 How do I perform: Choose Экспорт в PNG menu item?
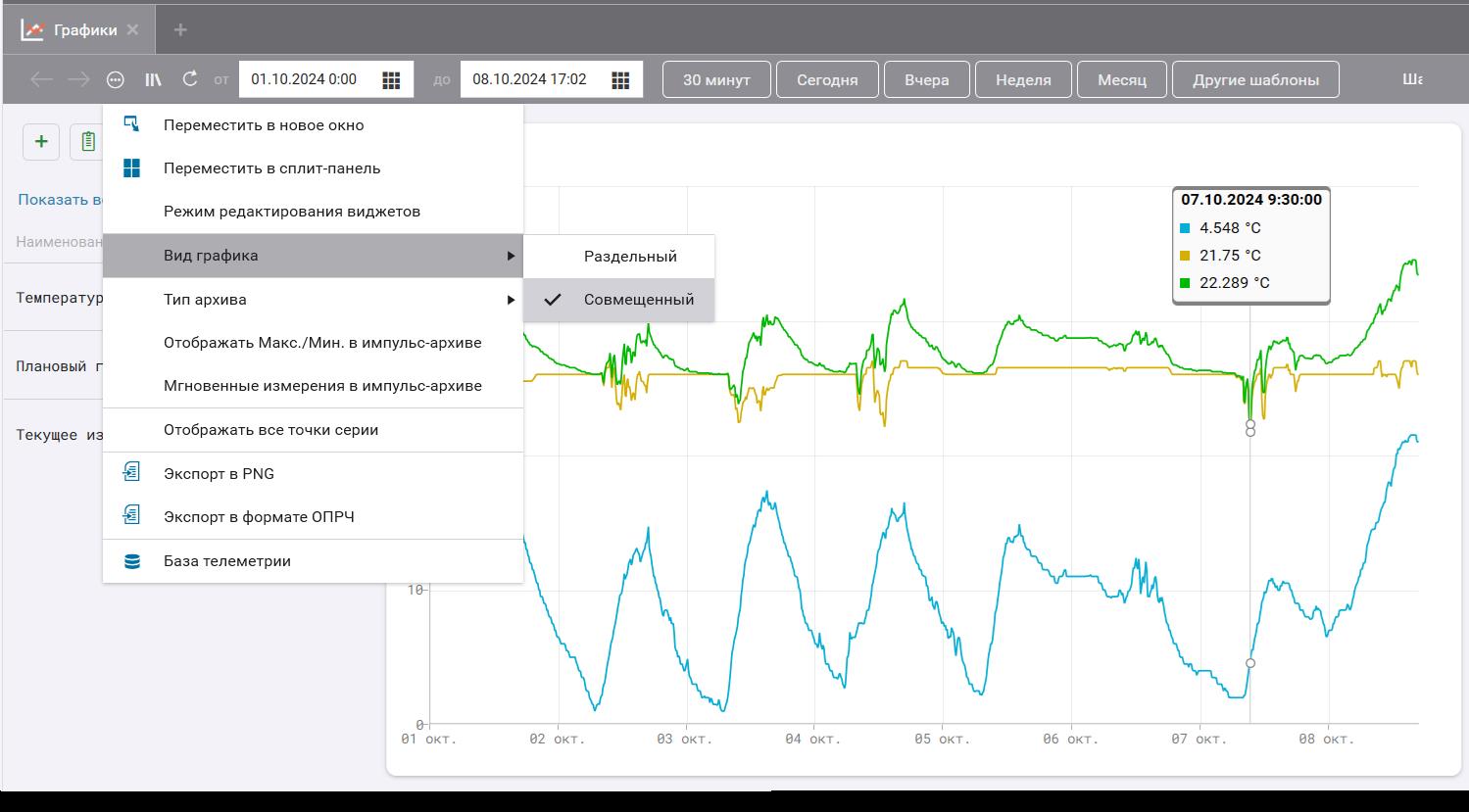click(x=219, y=474)
